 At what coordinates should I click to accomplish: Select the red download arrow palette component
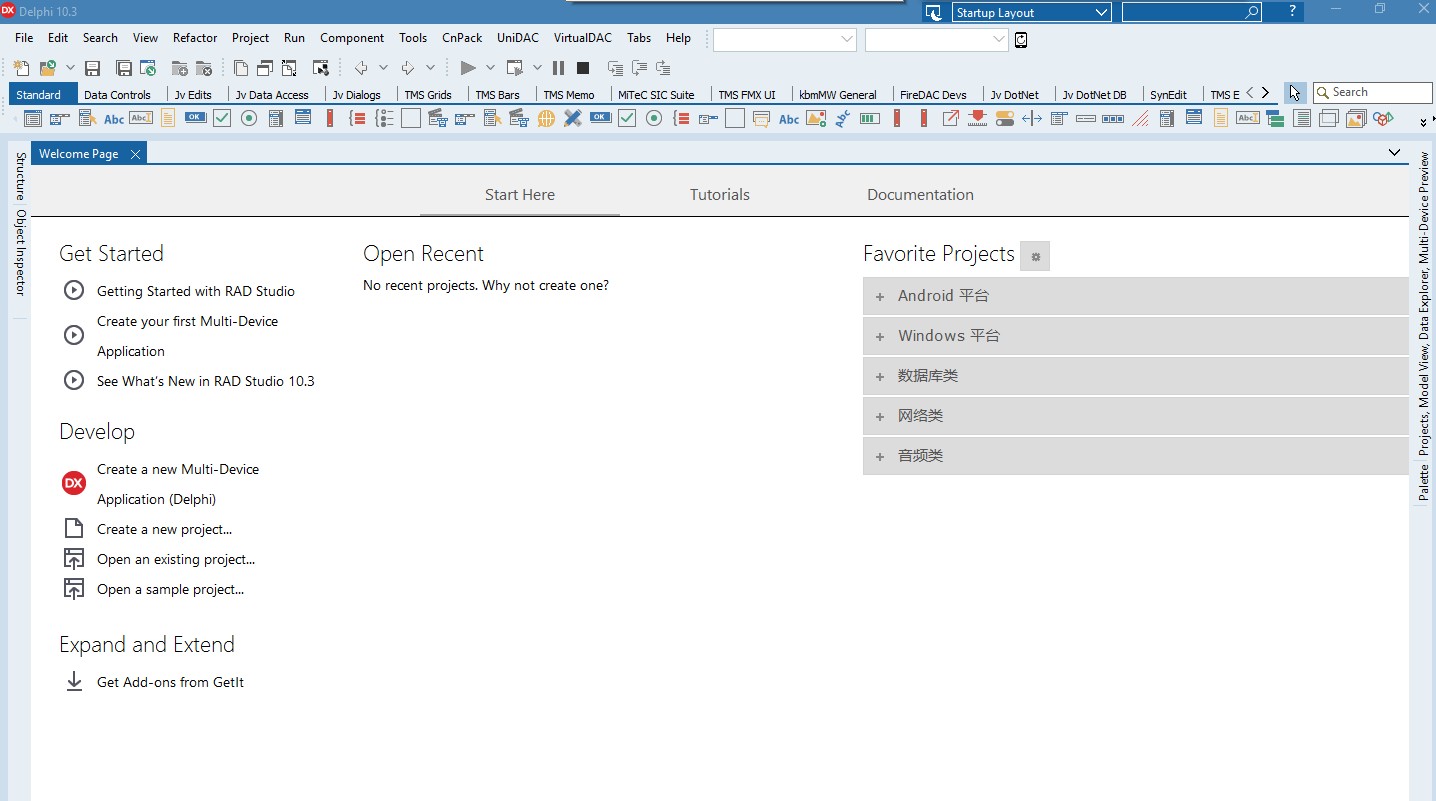pyautogui.click(x=978, y=118)
